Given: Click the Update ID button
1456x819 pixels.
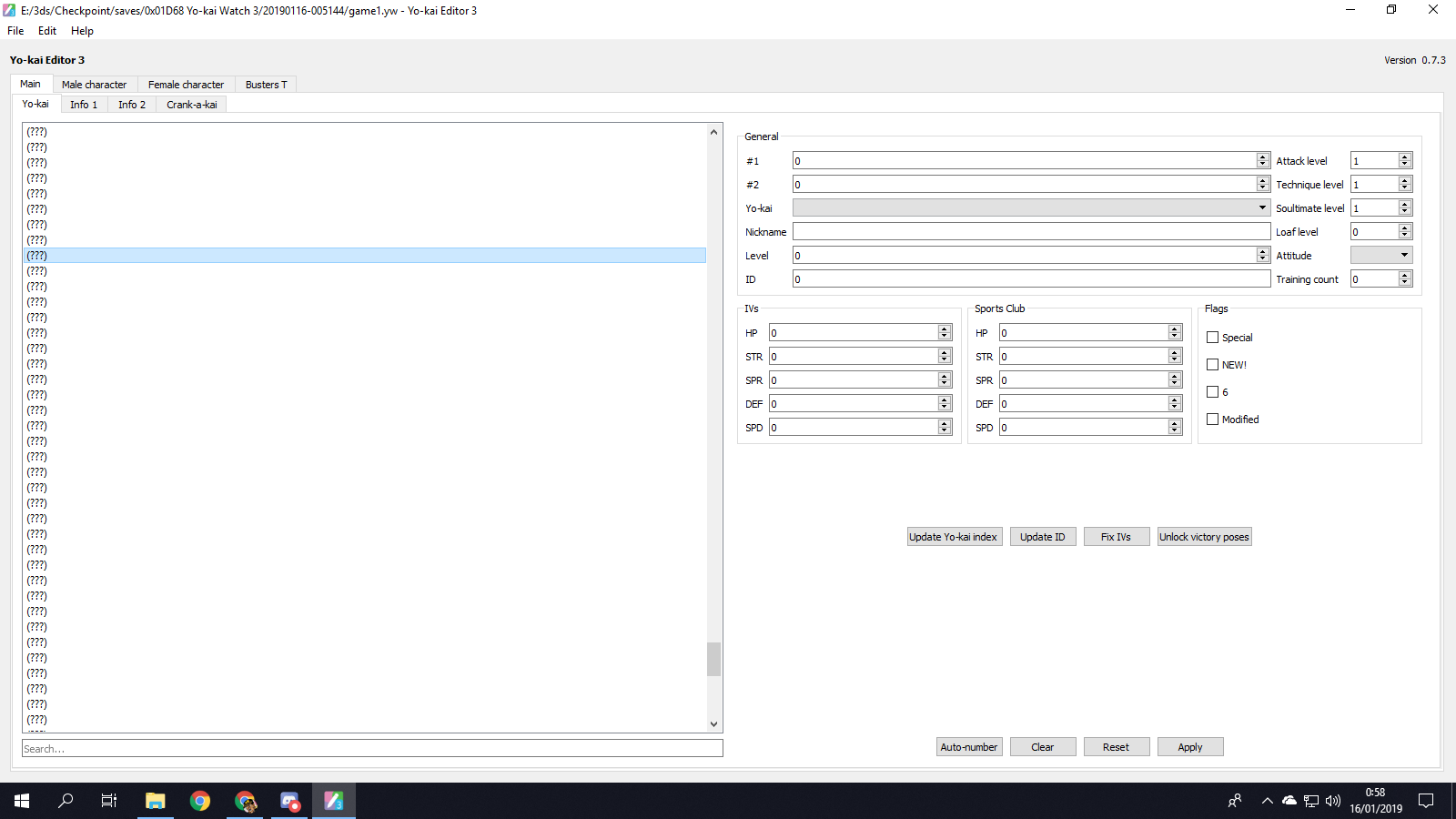Looking at the screenshot, I should coord(1043,537).
